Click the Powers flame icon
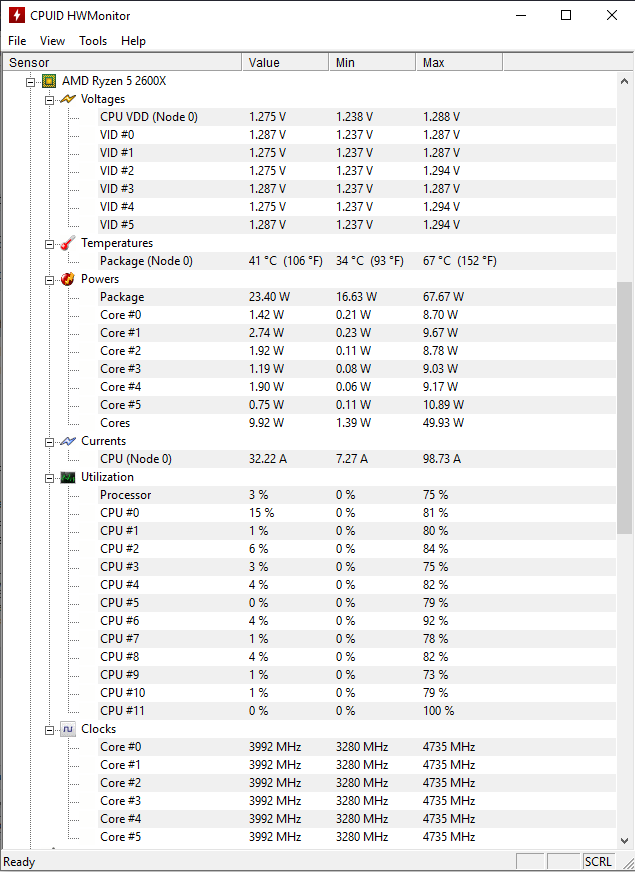This screenshot has width=635, height=872. tap(67, 279)
